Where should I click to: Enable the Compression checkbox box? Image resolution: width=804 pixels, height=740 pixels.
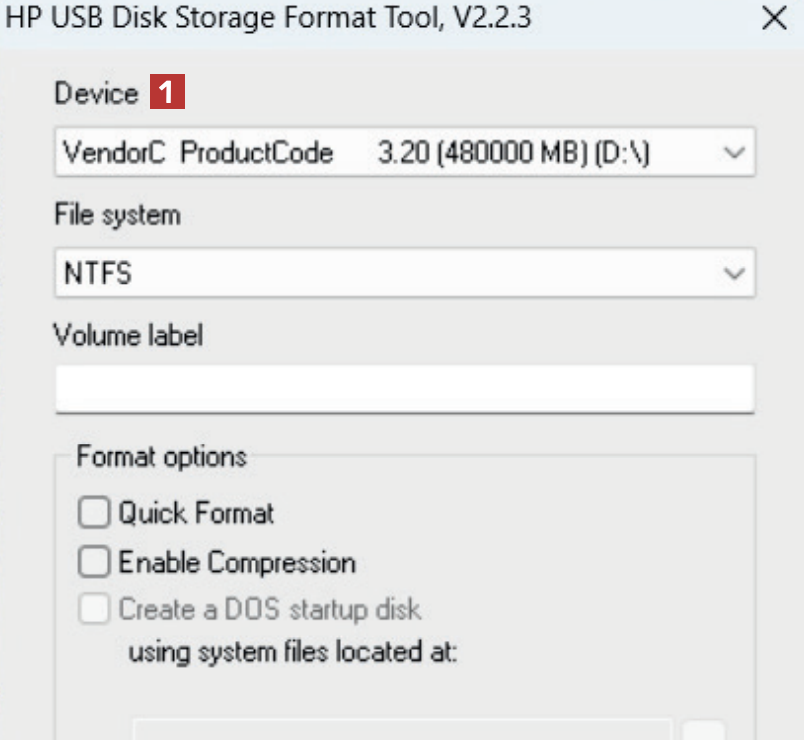coord(94,562)
